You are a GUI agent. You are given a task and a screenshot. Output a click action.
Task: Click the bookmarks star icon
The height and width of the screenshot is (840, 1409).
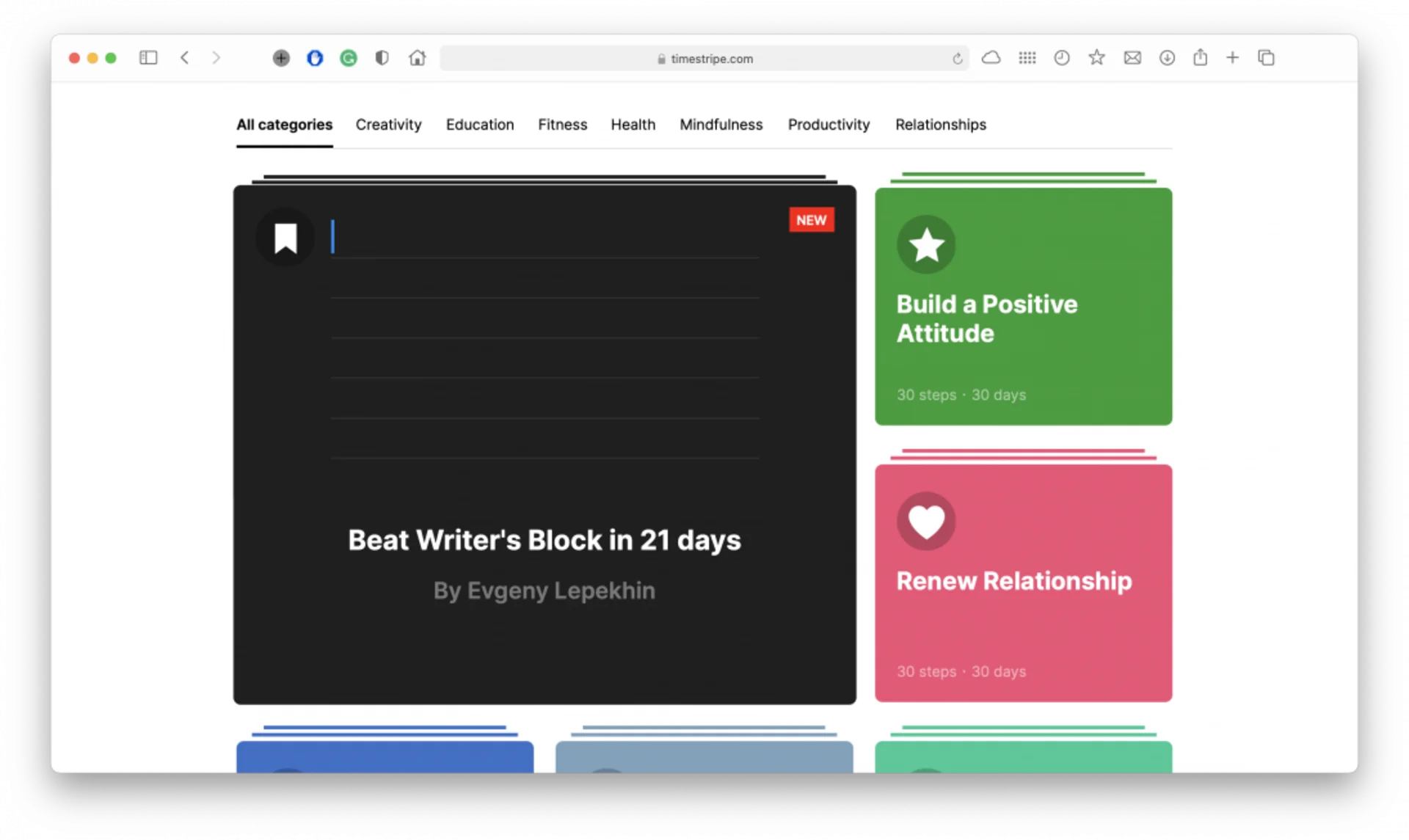pos(1096,58)
